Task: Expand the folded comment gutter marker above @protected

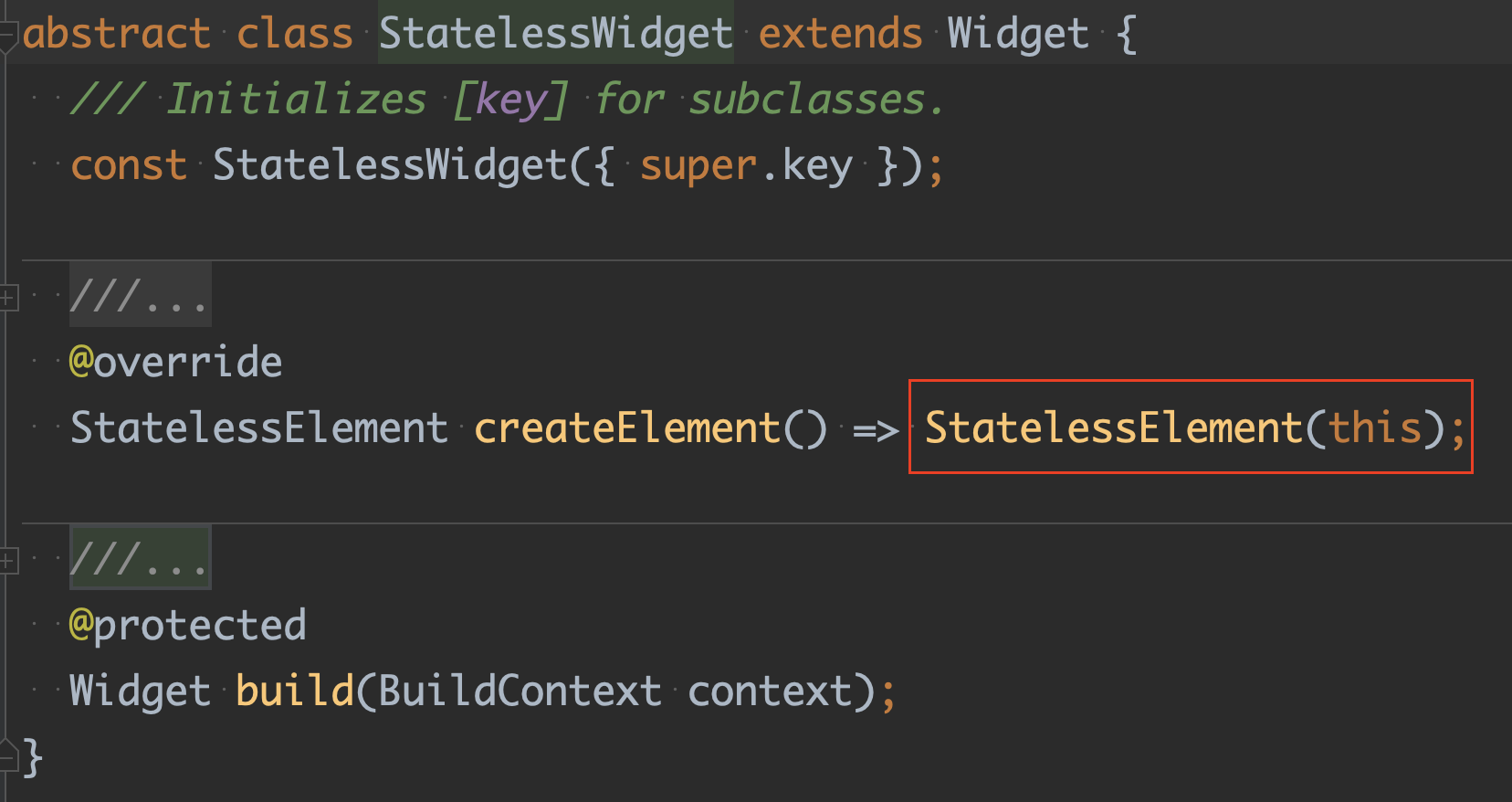Action: [x=7, y=560]
